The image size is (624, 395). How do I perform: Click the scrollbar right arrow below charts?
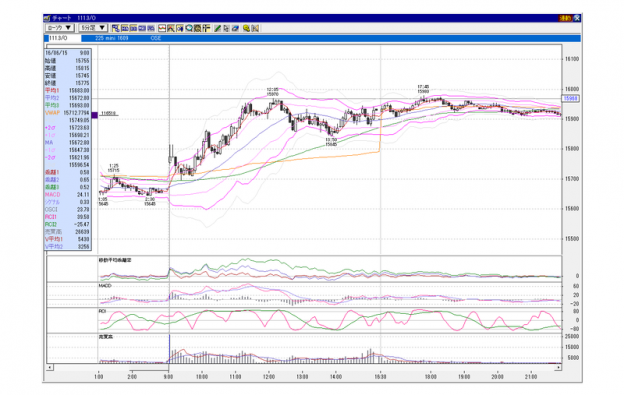click(558, 367)
